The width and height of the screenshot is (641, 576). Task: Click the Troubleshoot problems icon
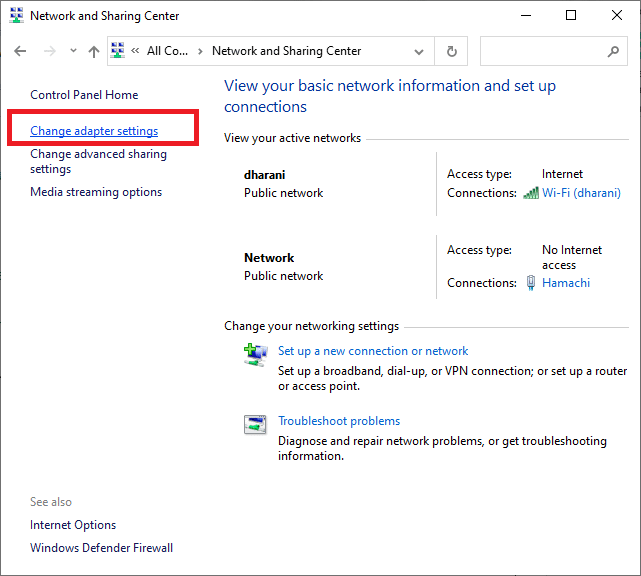[x=255, y=424]
